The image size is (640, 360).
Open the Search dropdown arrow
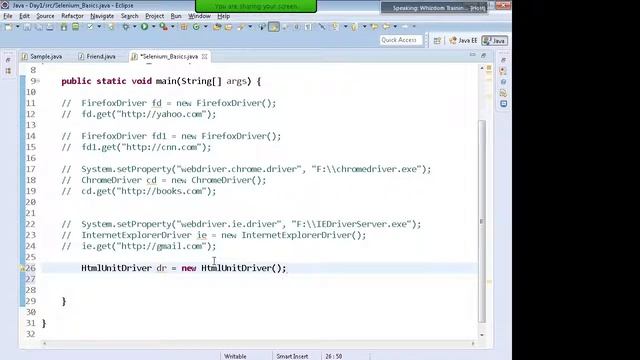pyautogui.click(x=250, y=27)
